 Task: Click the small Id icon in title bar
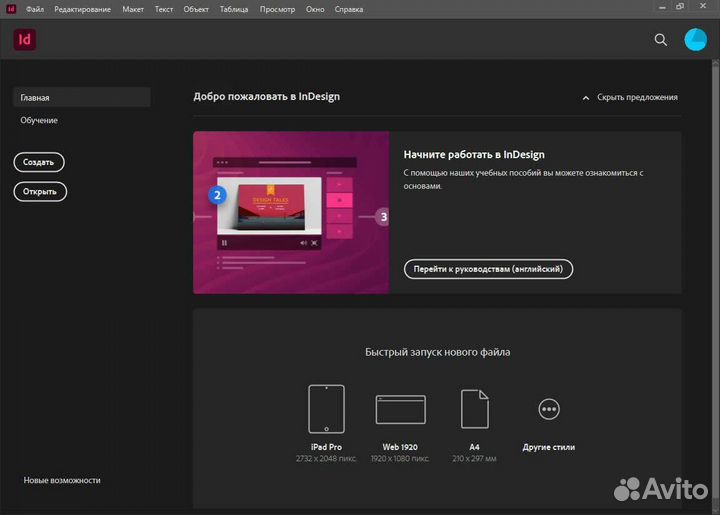(11, 9)
